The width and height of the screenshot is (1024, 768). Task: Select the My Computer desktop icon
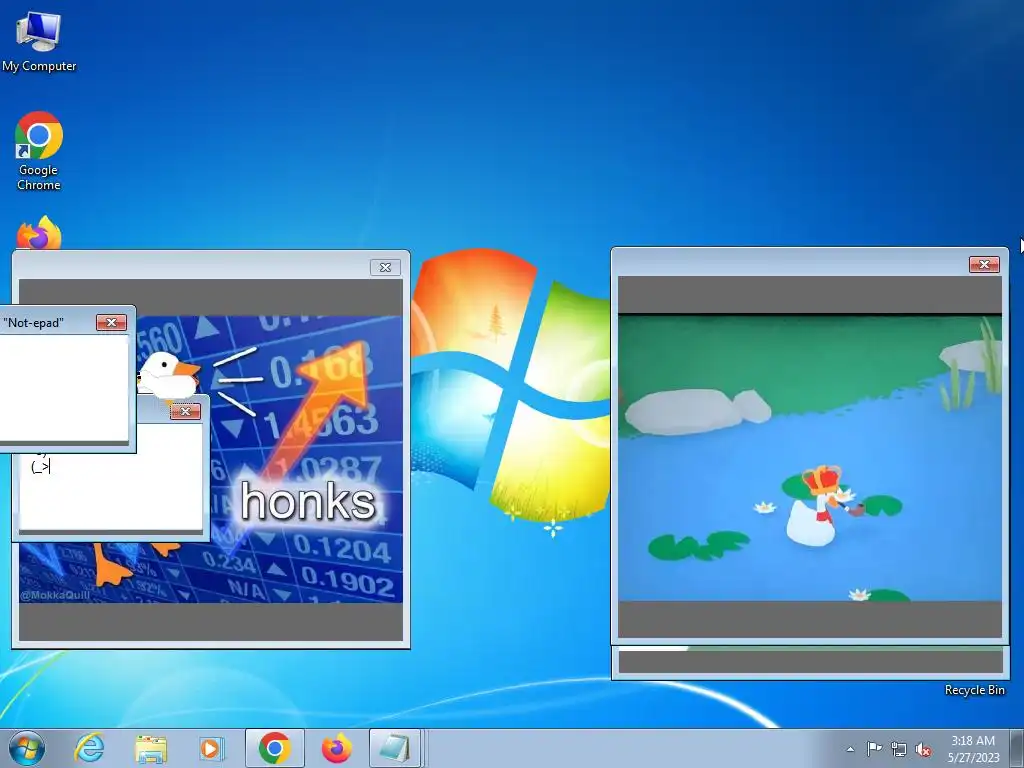[39, 42]
